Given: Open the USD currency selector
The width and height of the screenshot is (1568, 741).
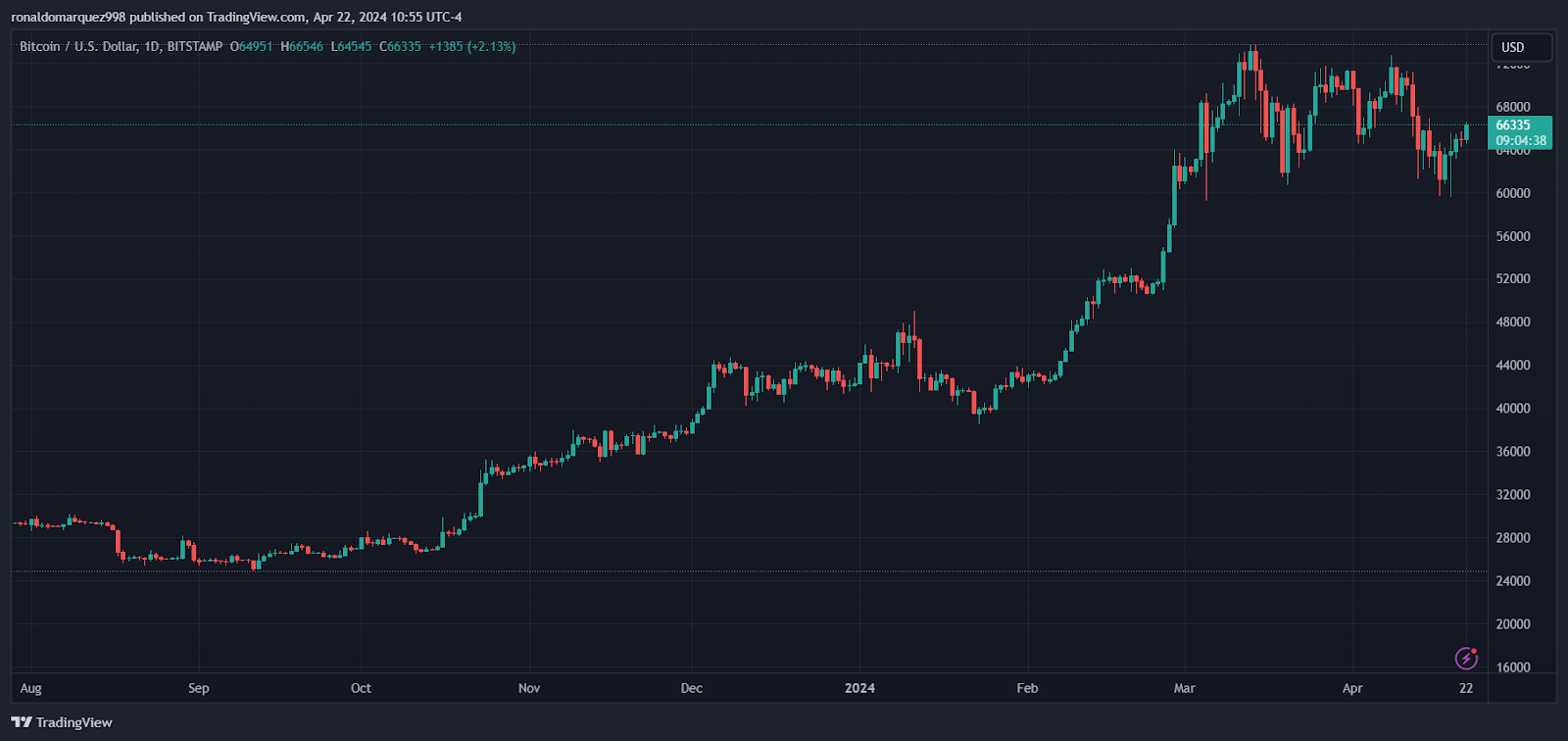Looking at the screenshot, I should (1521, 47).
